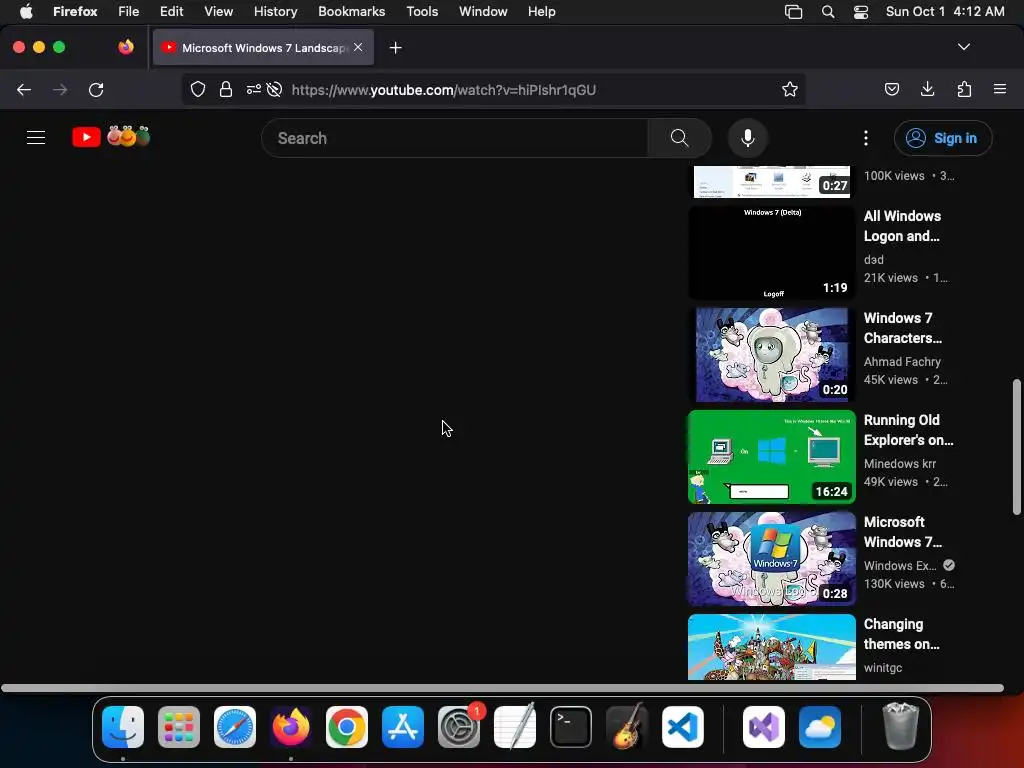This screenshot has height=768, width=1024.
Task: Open the History menu
Action: click(x=275, y=11)
